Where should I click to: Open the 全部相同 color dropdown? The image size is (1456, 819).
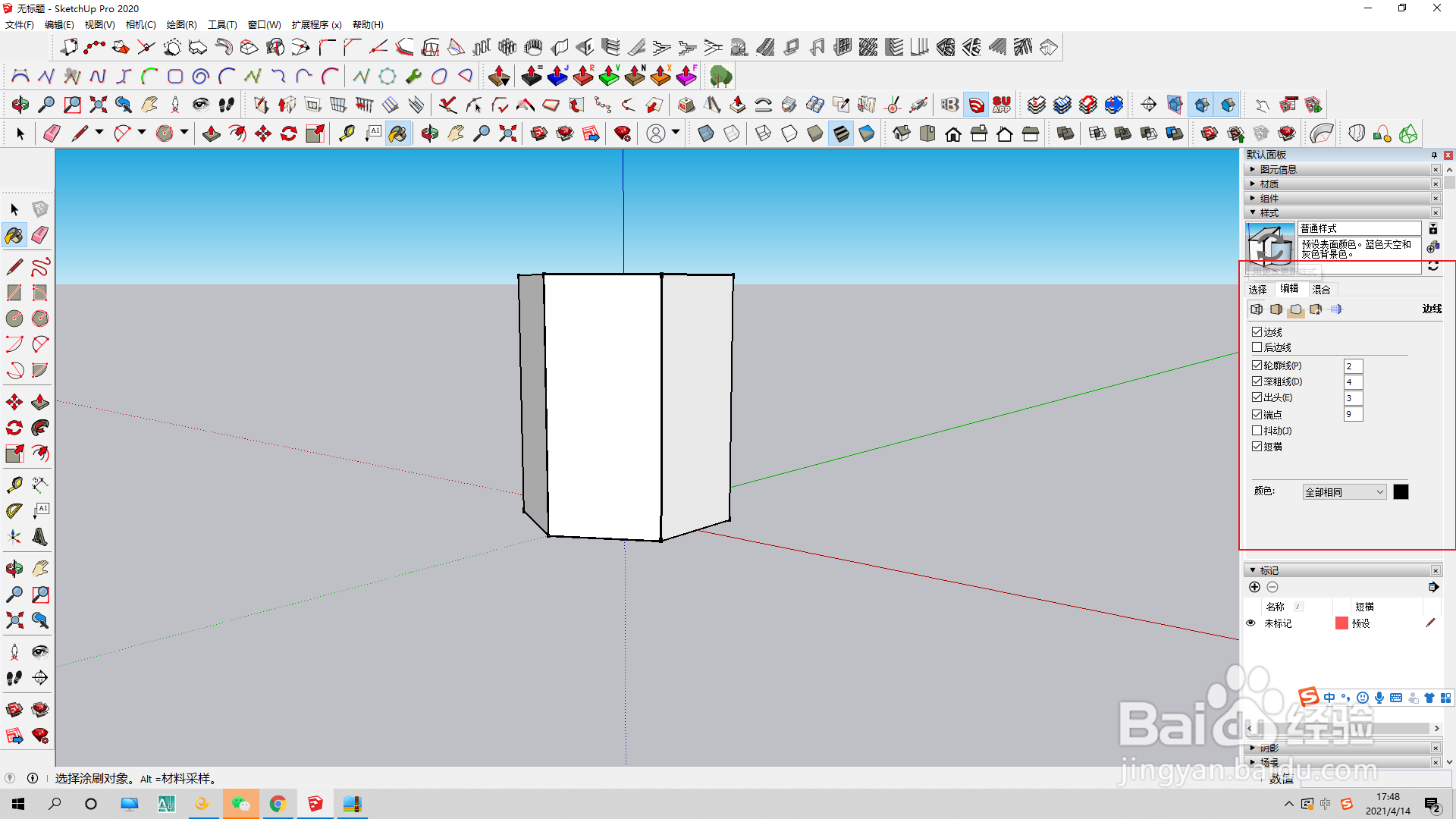pos(1344,492)
